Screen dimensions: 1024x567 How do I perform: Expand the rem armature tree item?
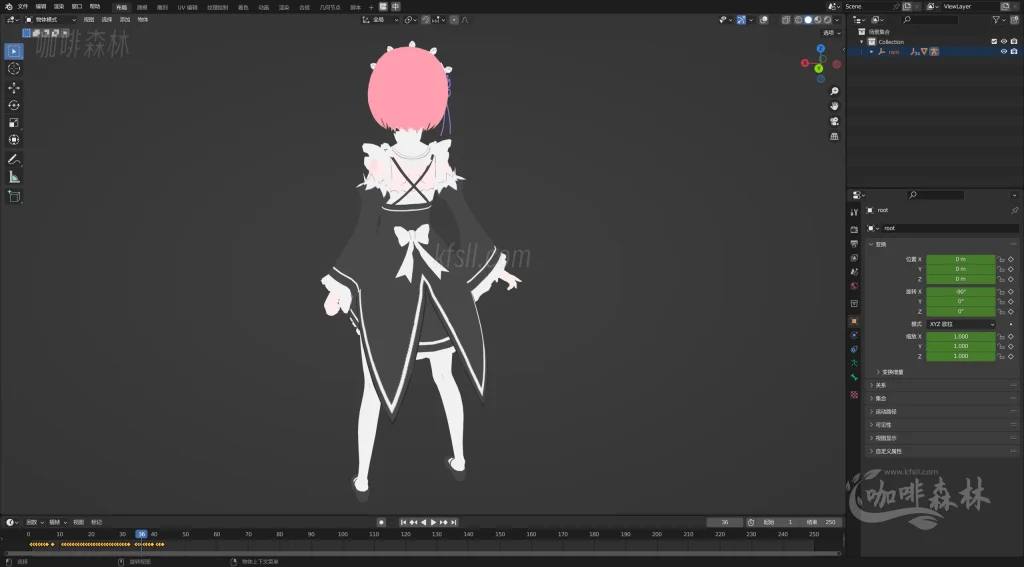click(x=872, y=52)
